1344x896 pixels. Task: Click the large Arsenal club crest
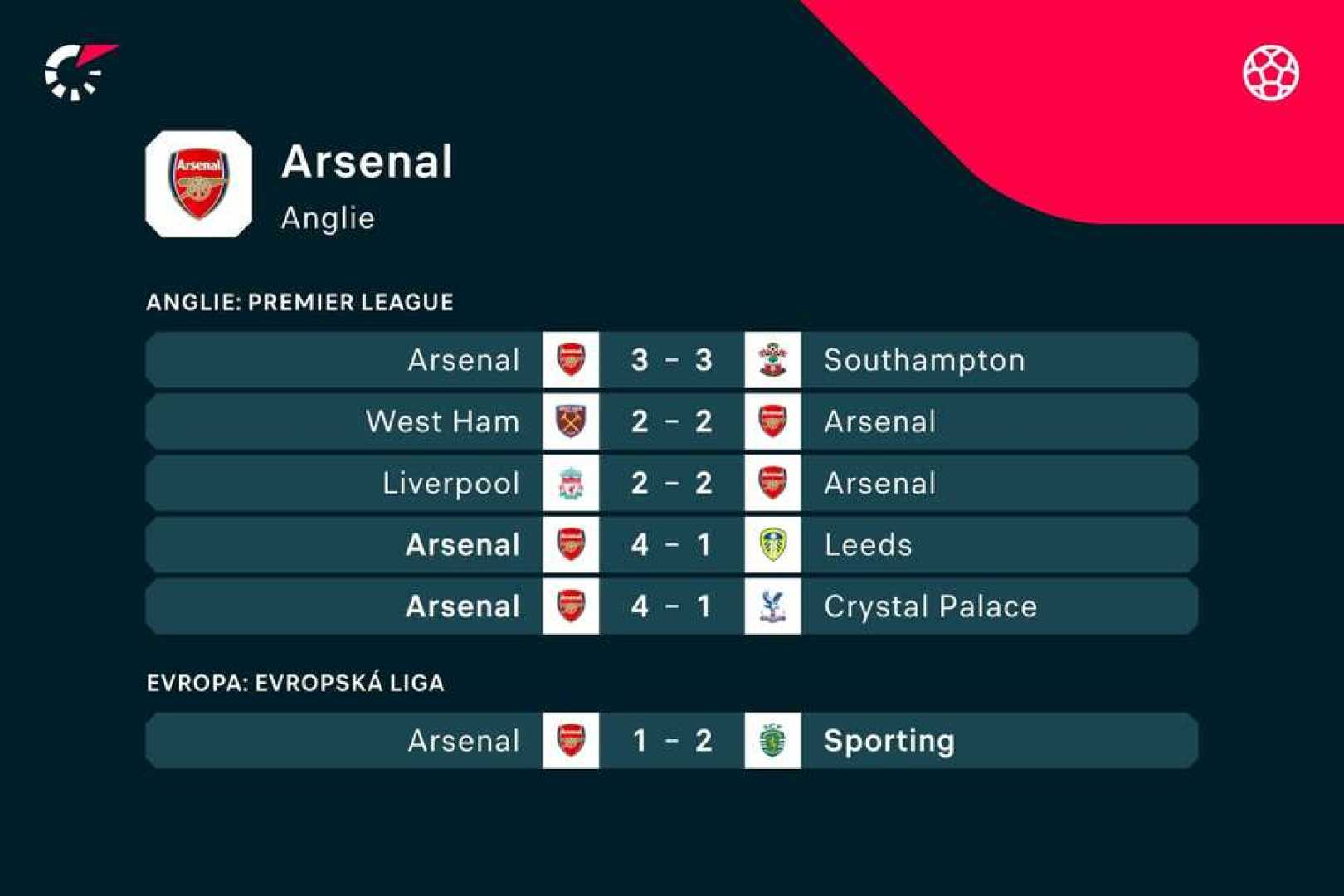199,184
